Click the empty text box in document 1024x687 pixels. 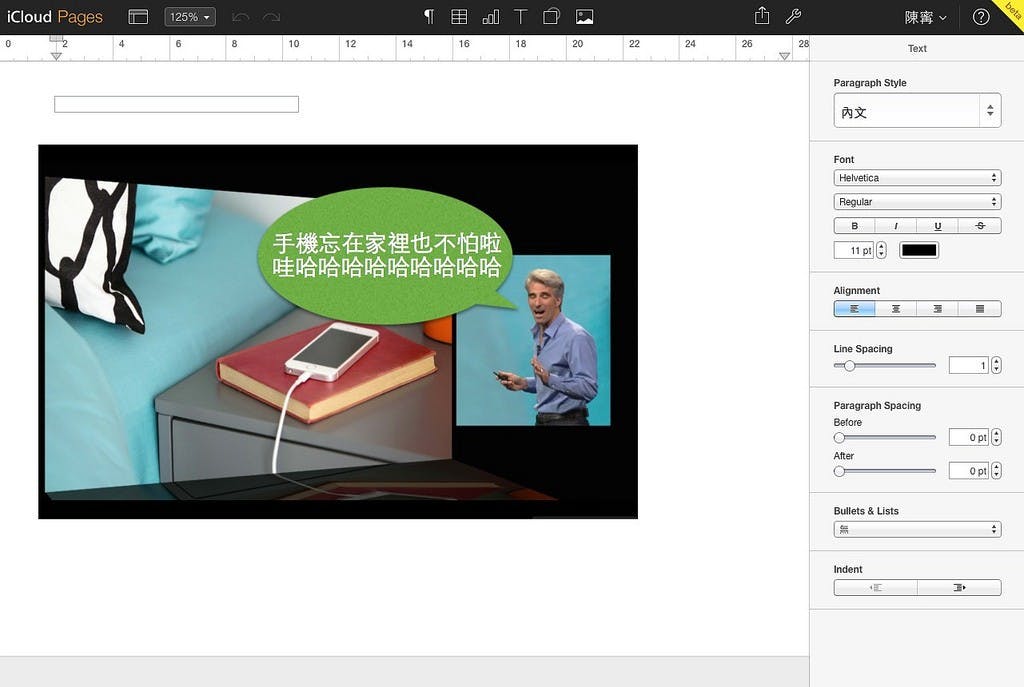tap(176, 104)
